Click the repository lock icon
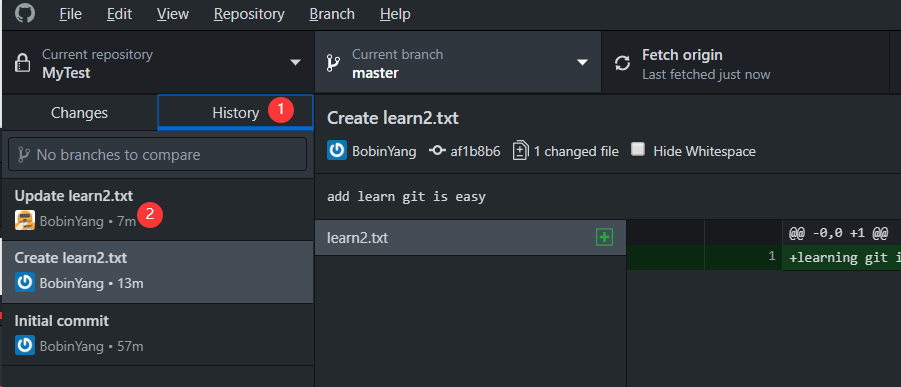 pyautogui.click(x=22, y=63)
